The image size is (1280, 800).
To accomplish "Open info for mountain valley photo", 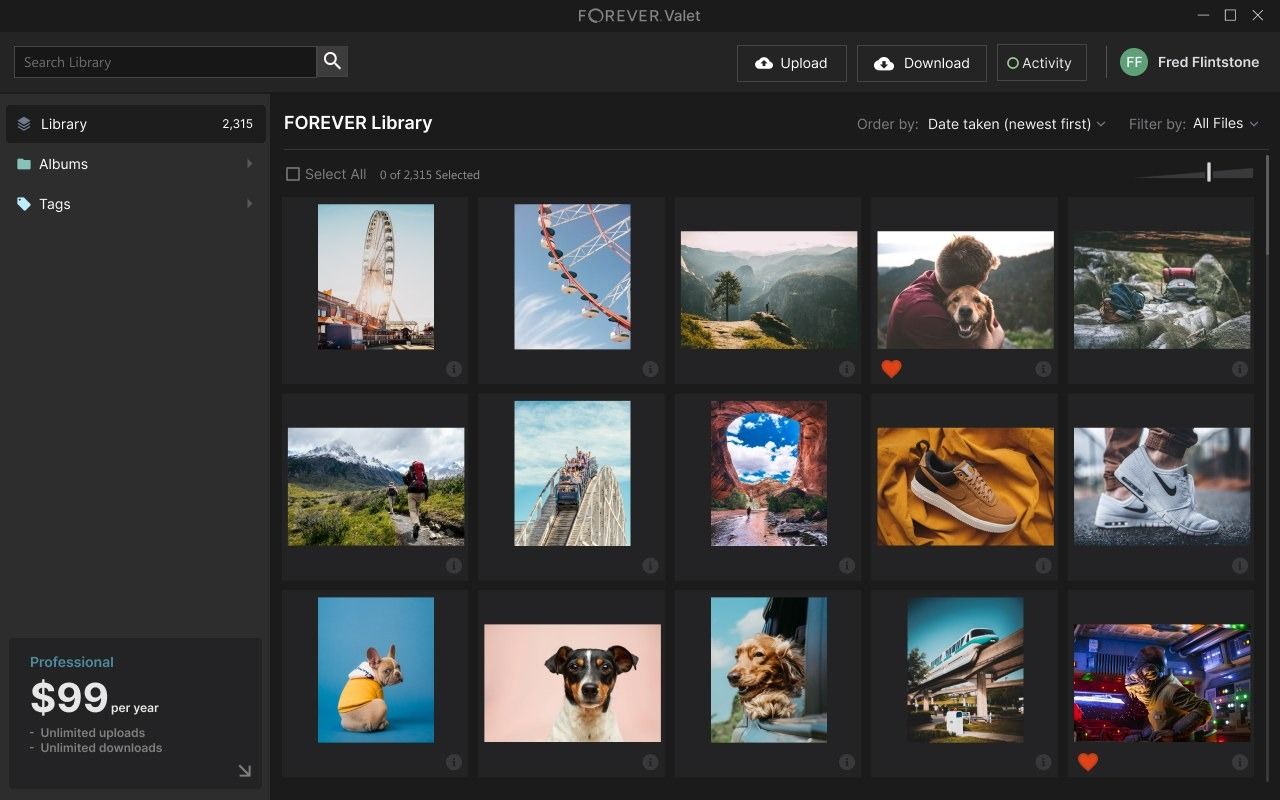I will (847, 369).
